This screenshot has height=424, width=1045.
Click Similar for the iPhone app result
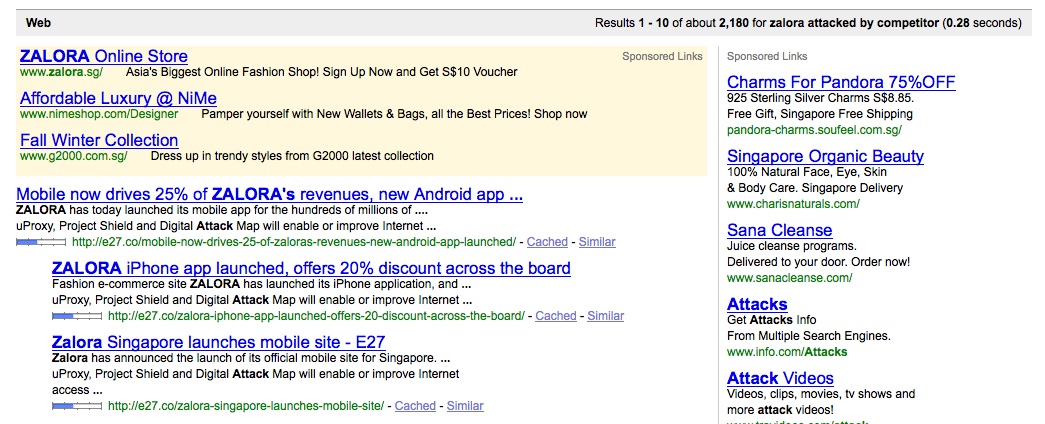point(606,315)
